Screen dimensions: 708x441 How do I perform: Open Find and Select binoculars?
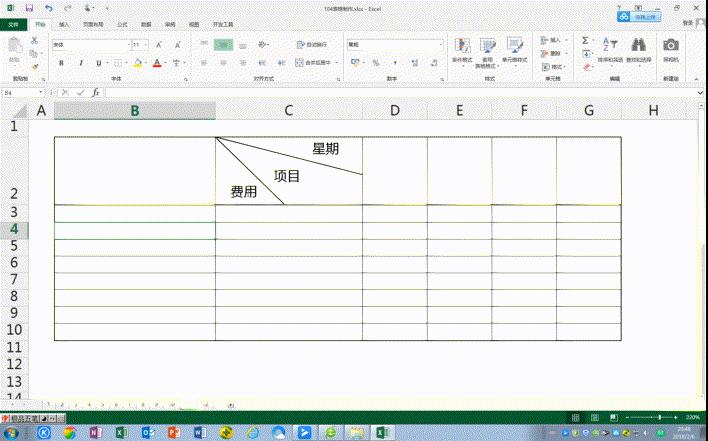pyautogui.click(x=638, y=50)
